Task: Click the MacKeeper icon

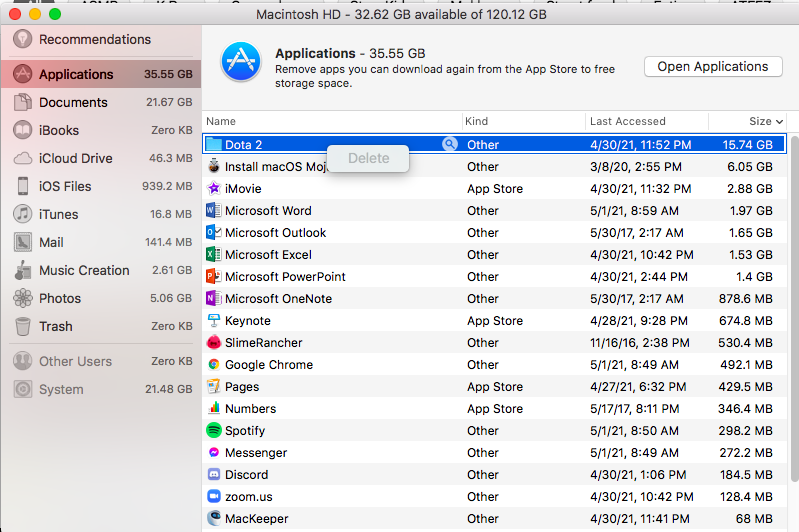Action: (214, 518)
